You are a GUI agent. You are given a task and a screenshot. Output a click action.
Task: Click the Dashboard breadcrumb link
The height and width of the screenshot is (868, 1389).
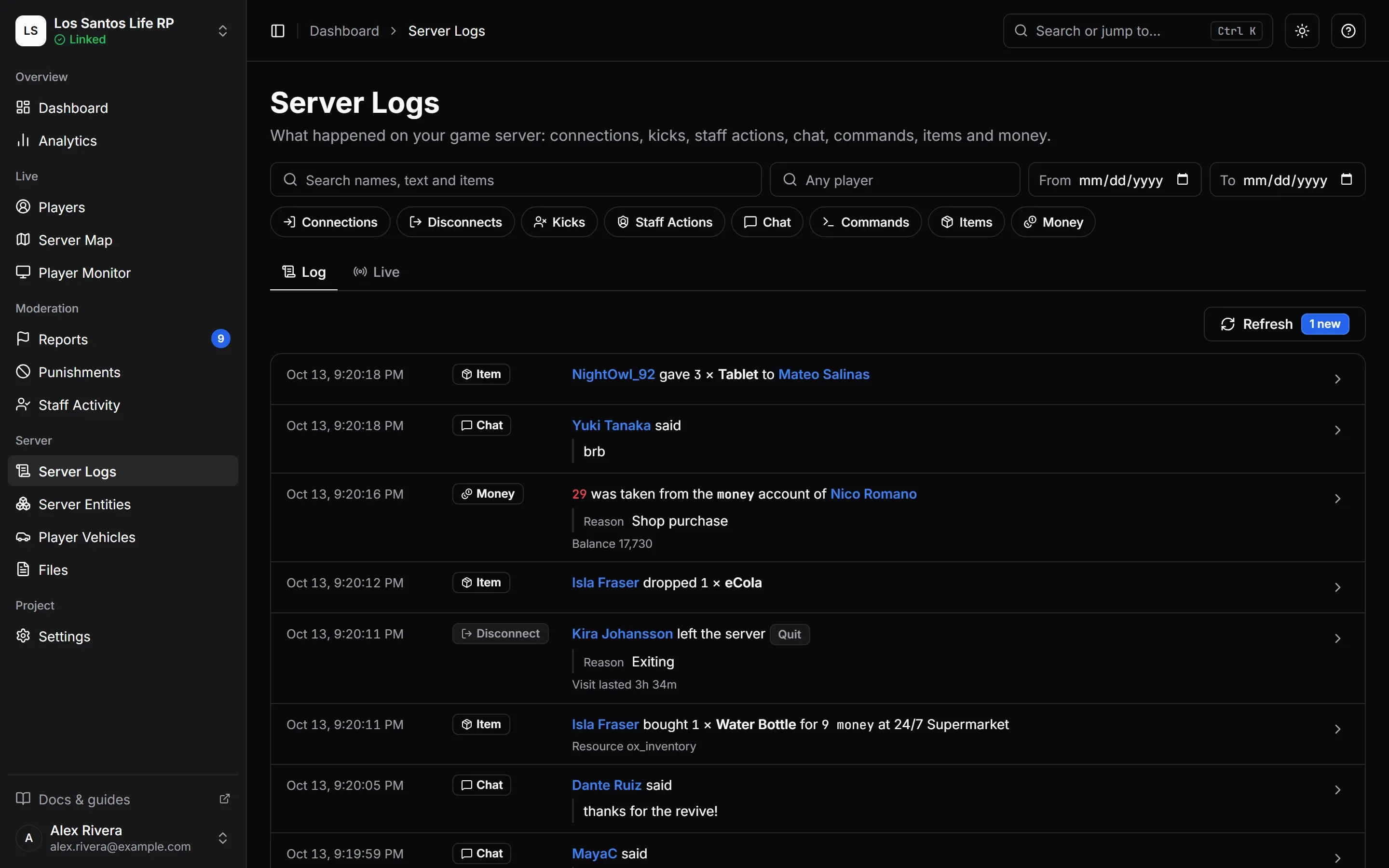pyautogui.click(x=344, y=31)
